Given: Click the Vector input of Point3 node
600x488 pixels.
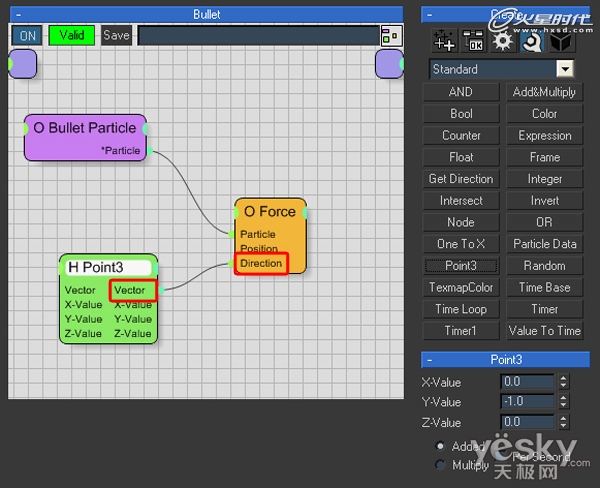Looking at the screenshot, I should pyautogui.click(x=80, y=291).
